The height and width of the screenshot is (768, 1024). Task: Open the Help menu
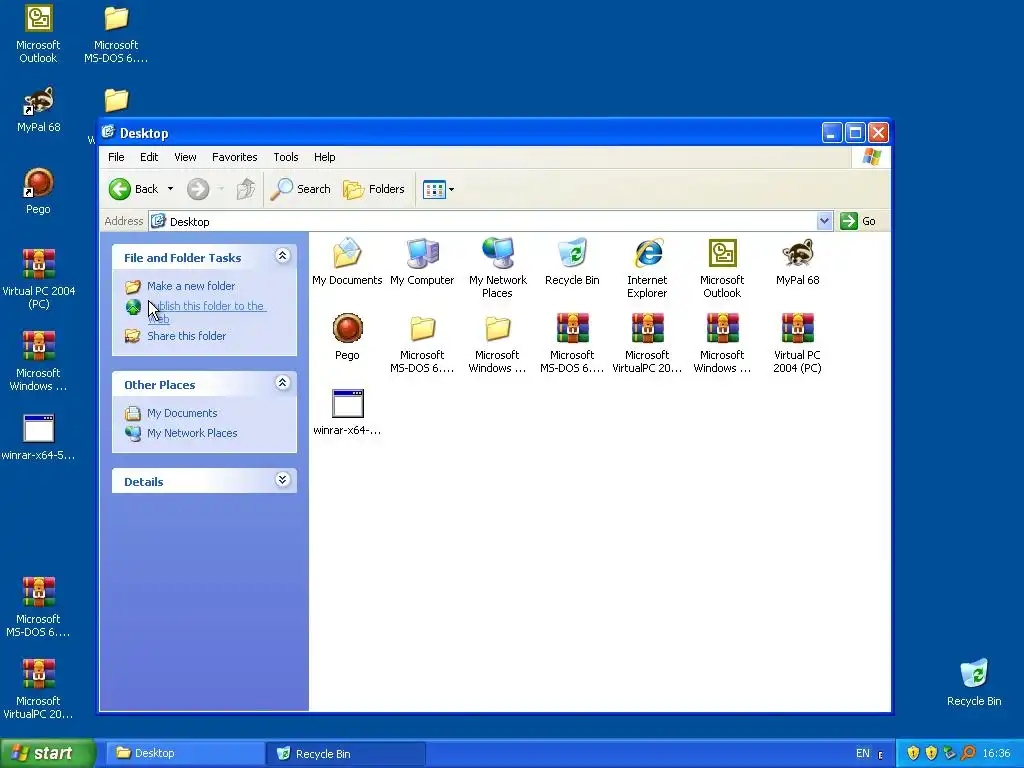[324, 157]
